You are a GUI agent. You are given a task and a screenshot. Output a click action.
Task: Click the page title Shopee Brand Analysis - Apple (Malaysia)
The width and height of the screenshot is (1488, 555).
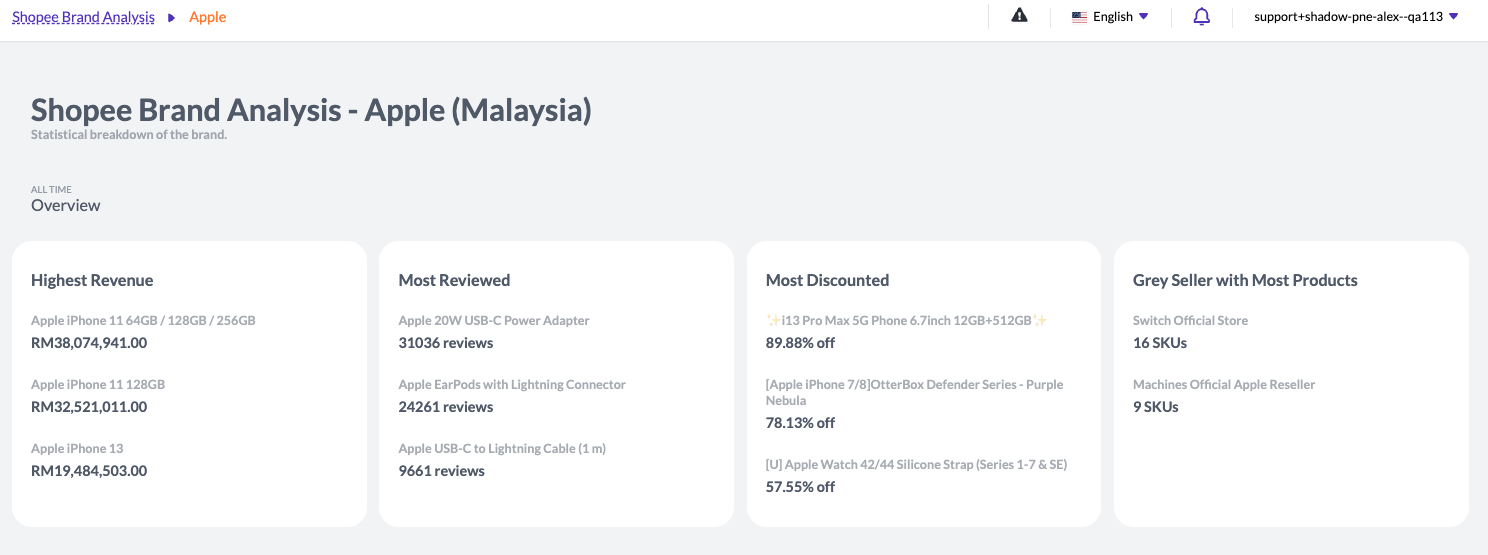(311, 110)
